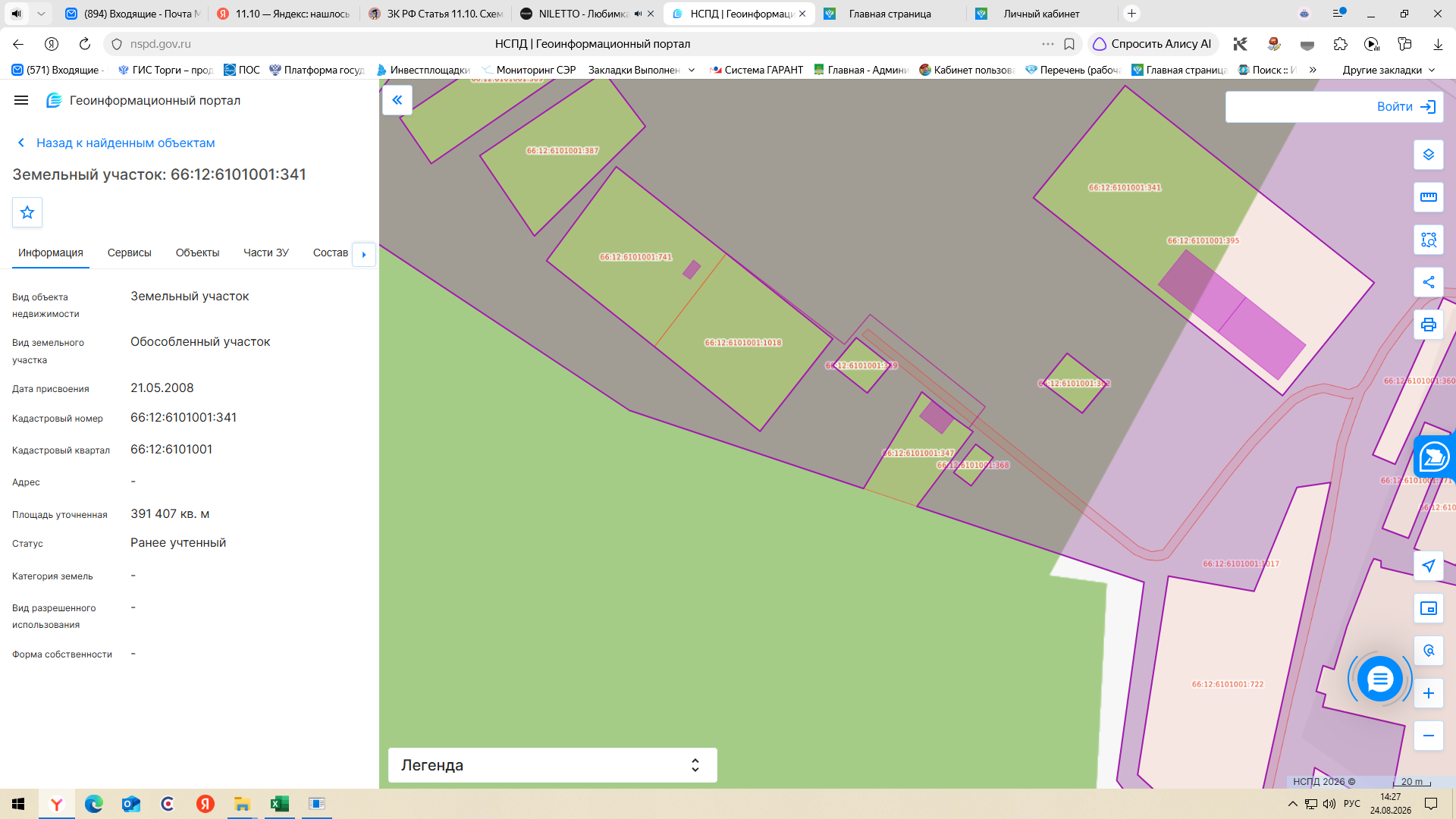Image resolution: width=1456 pixels, height=819 pixels.
Task: Zoom in with the plus button
Action: 1428,693
